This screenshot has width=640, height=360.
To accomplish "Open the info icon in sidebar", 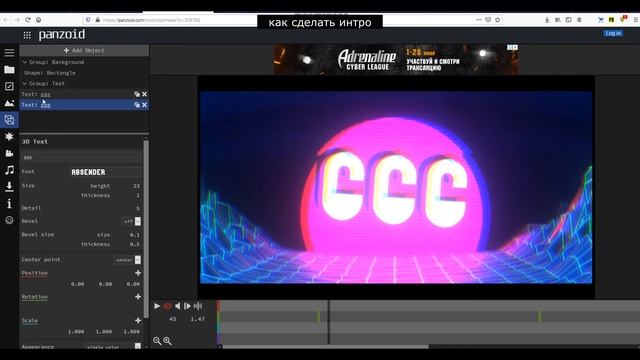I will (9, 203).
